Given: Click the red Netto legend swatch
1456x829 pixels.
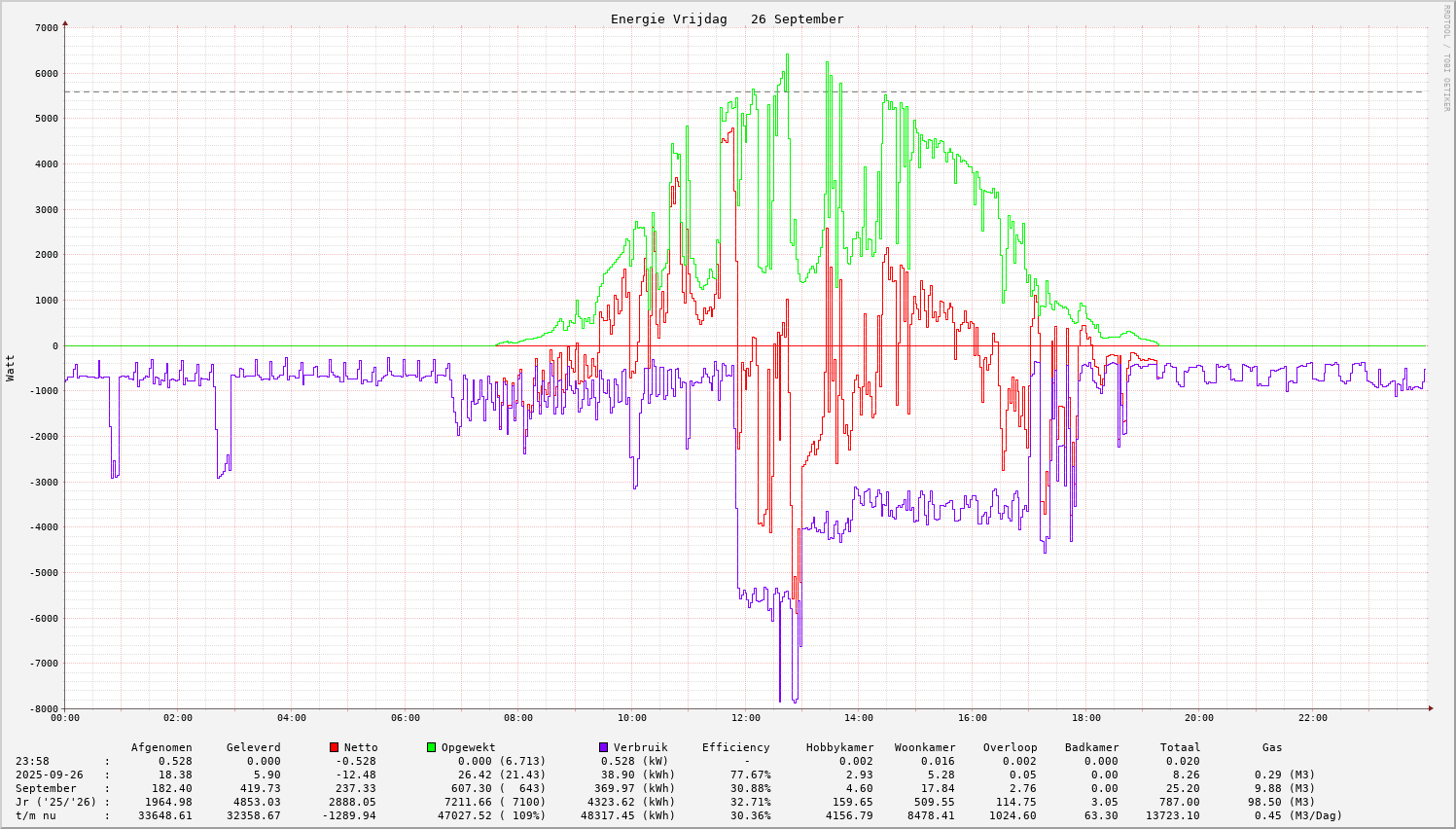Looking at the screenshot, I should pyautogui.click(x=334, y=747).
